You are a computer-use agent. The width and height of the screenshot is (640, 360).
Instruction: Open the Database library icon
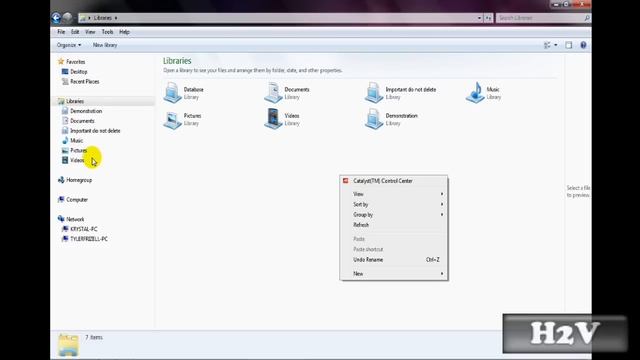[172, 92]
